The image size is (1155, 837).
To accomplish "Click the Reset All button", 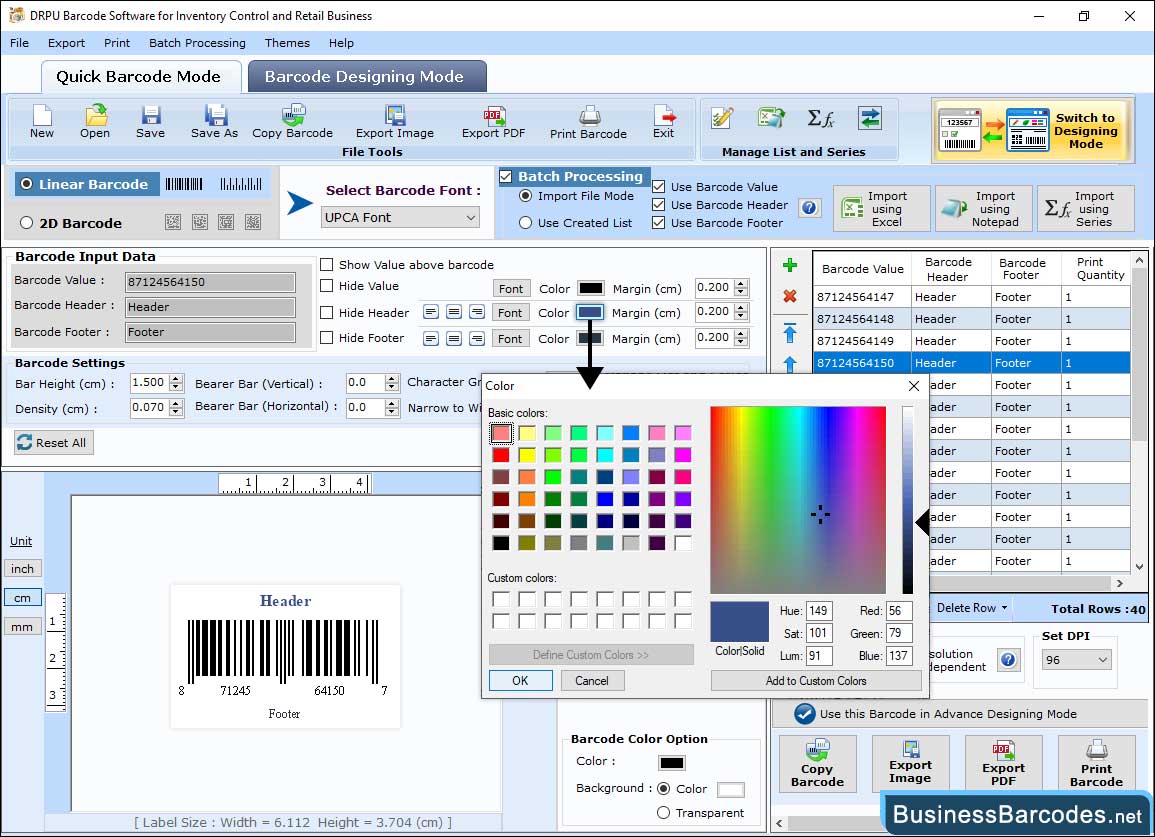I will (x=54, y=442).
